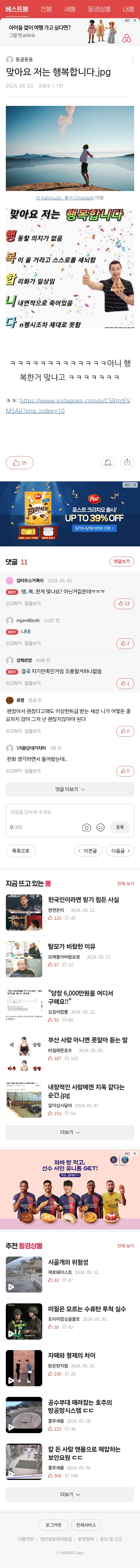Go to next post with 다음글

pyautogui.click(x=120, y=851)
